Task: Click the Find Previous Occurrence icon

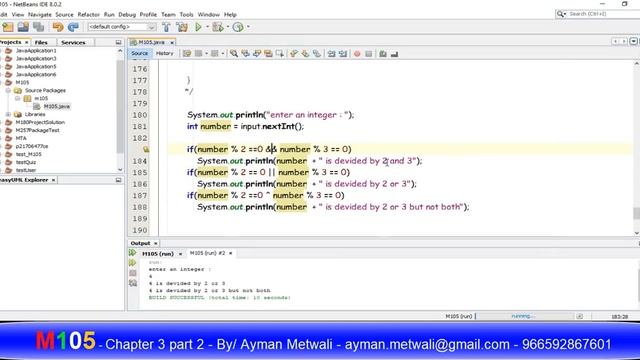Action: (245, 54)
